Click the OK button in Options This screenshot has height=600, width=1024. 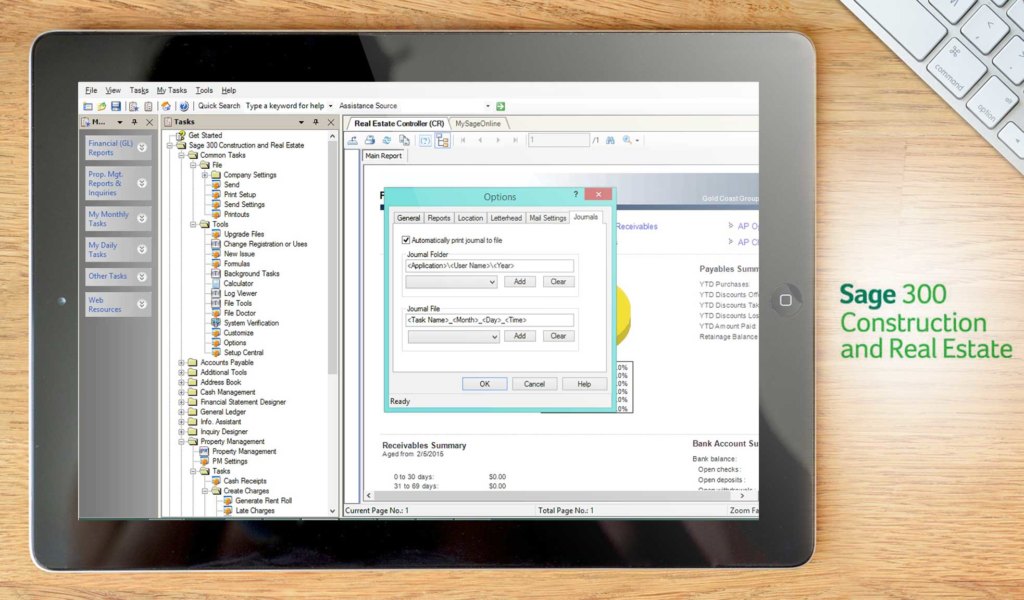coord(484,383)
